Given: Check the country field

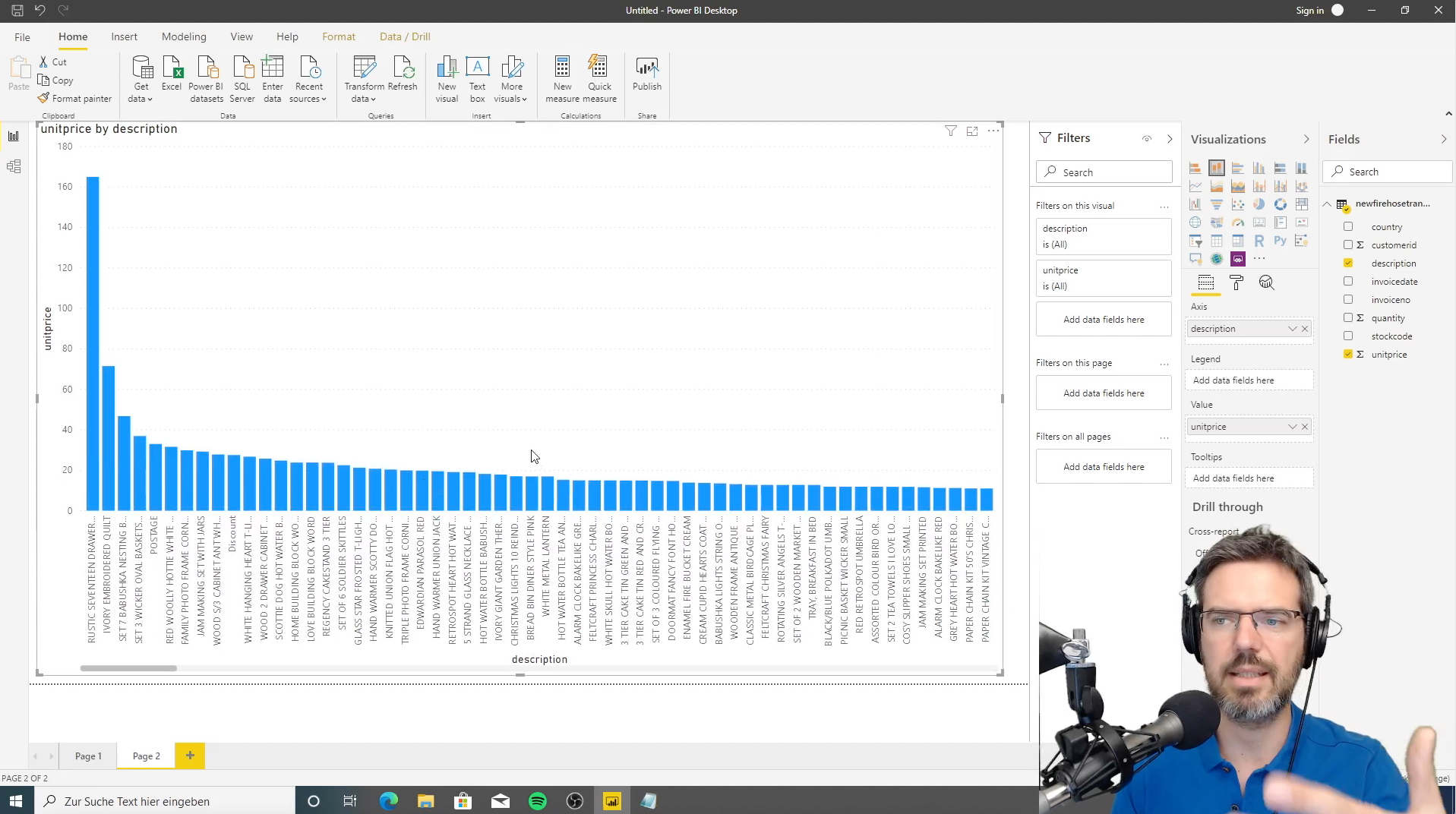Looking at the screenshot, I should 1348,226.
